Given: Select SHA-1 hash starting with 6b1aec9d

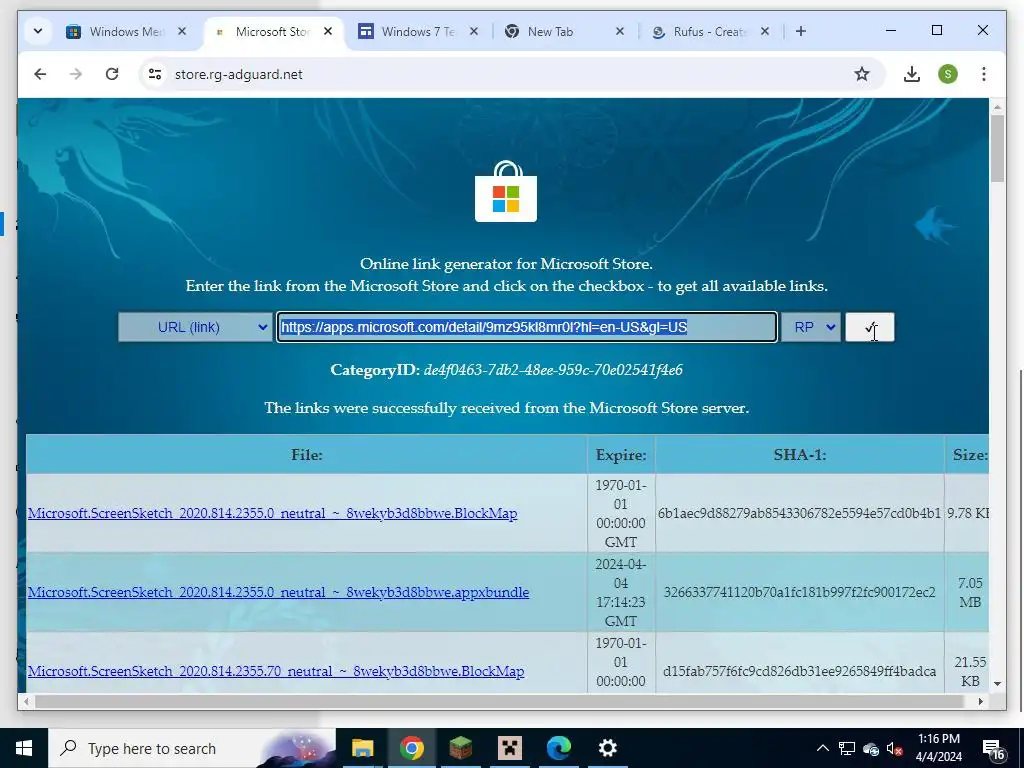Looking at the screenshot, I should click(x=799, y=513).
